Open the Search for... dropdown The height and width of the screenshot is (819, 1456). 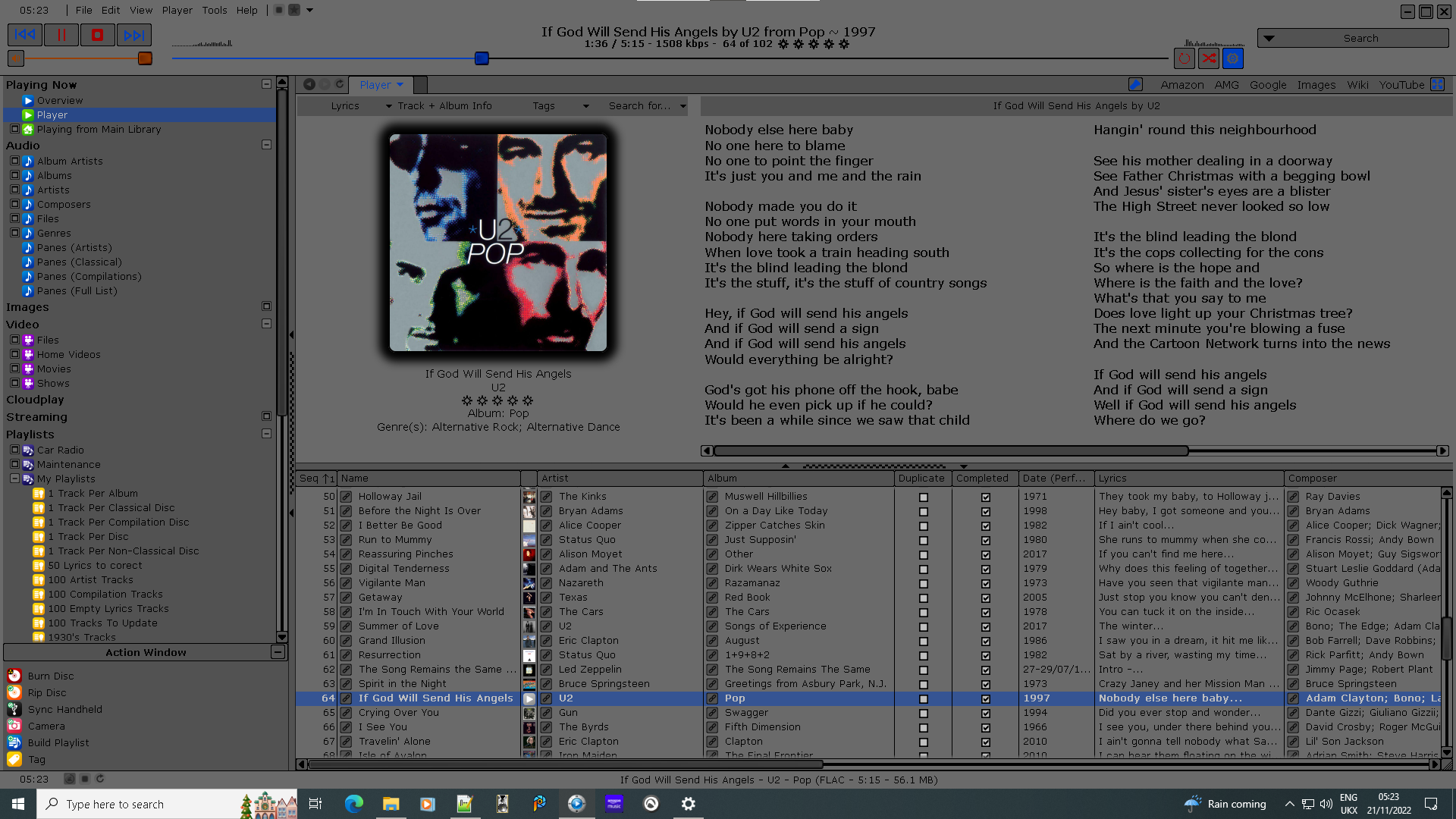coord(647,106)
